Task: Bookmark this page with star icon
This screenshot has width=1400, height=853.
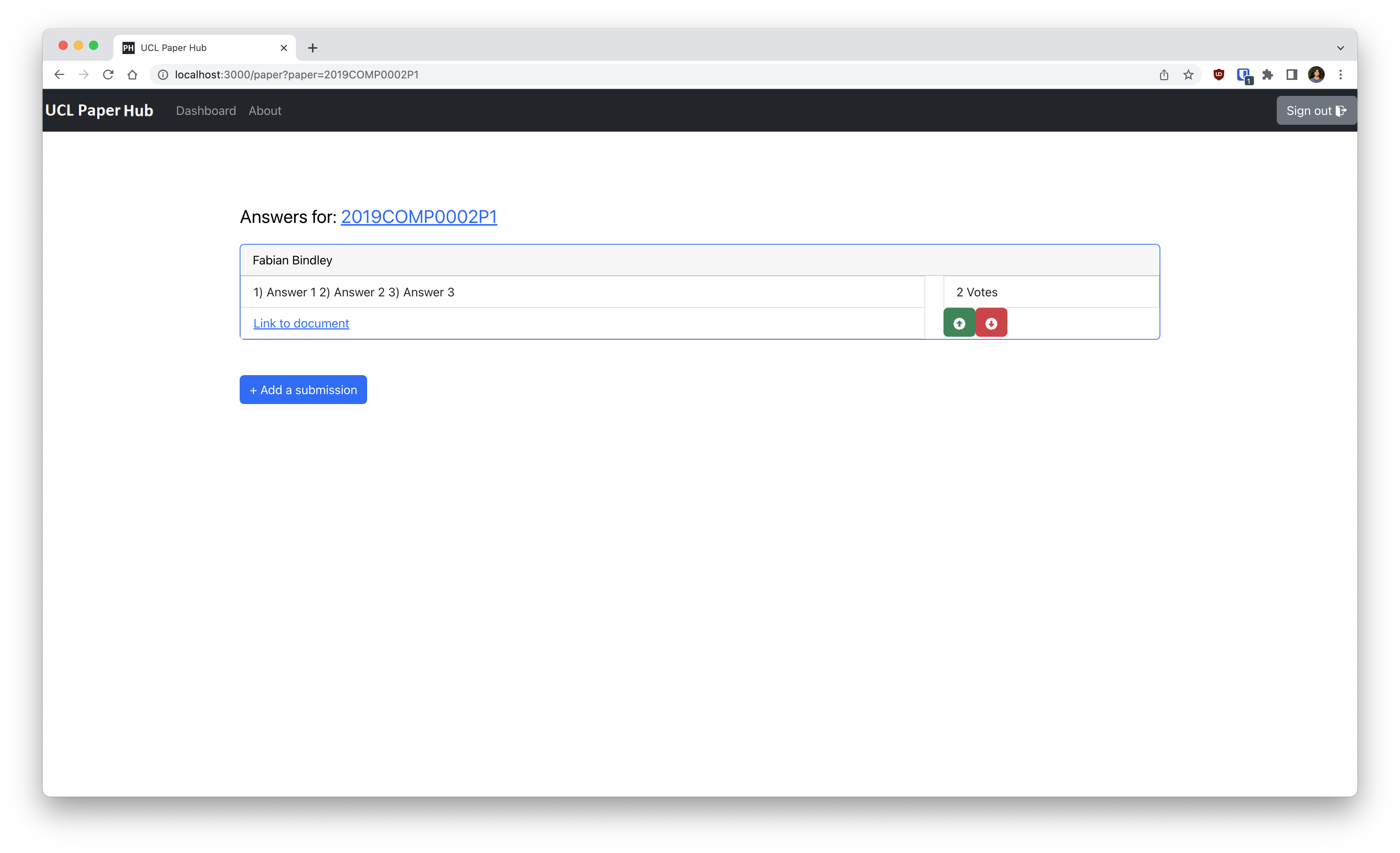Action: click(x=1188, y=75)
